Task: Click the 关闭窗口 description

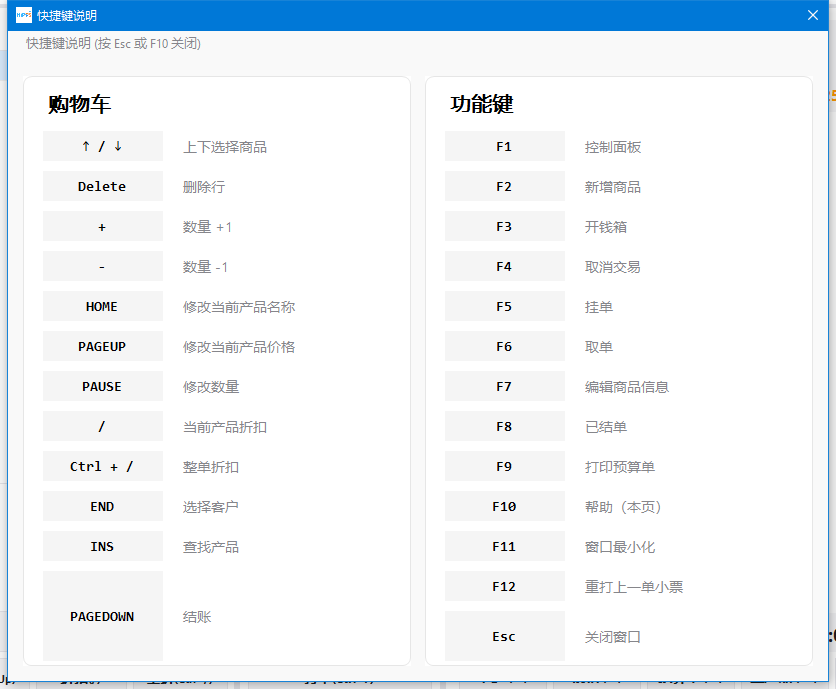Action: point(613,637)
